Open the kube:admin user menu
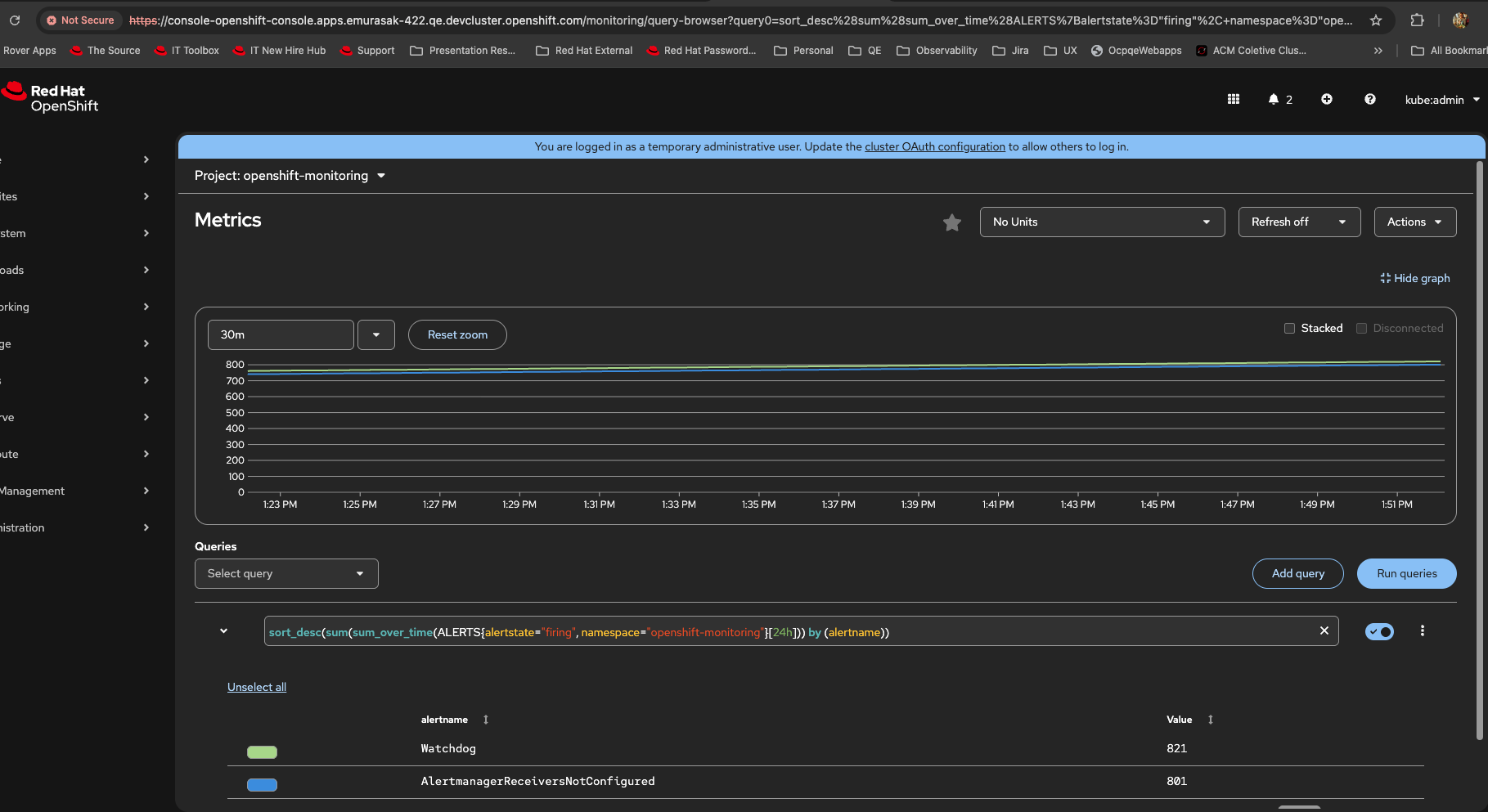This screenshot has width=1488, height=812. point(1441,100)
